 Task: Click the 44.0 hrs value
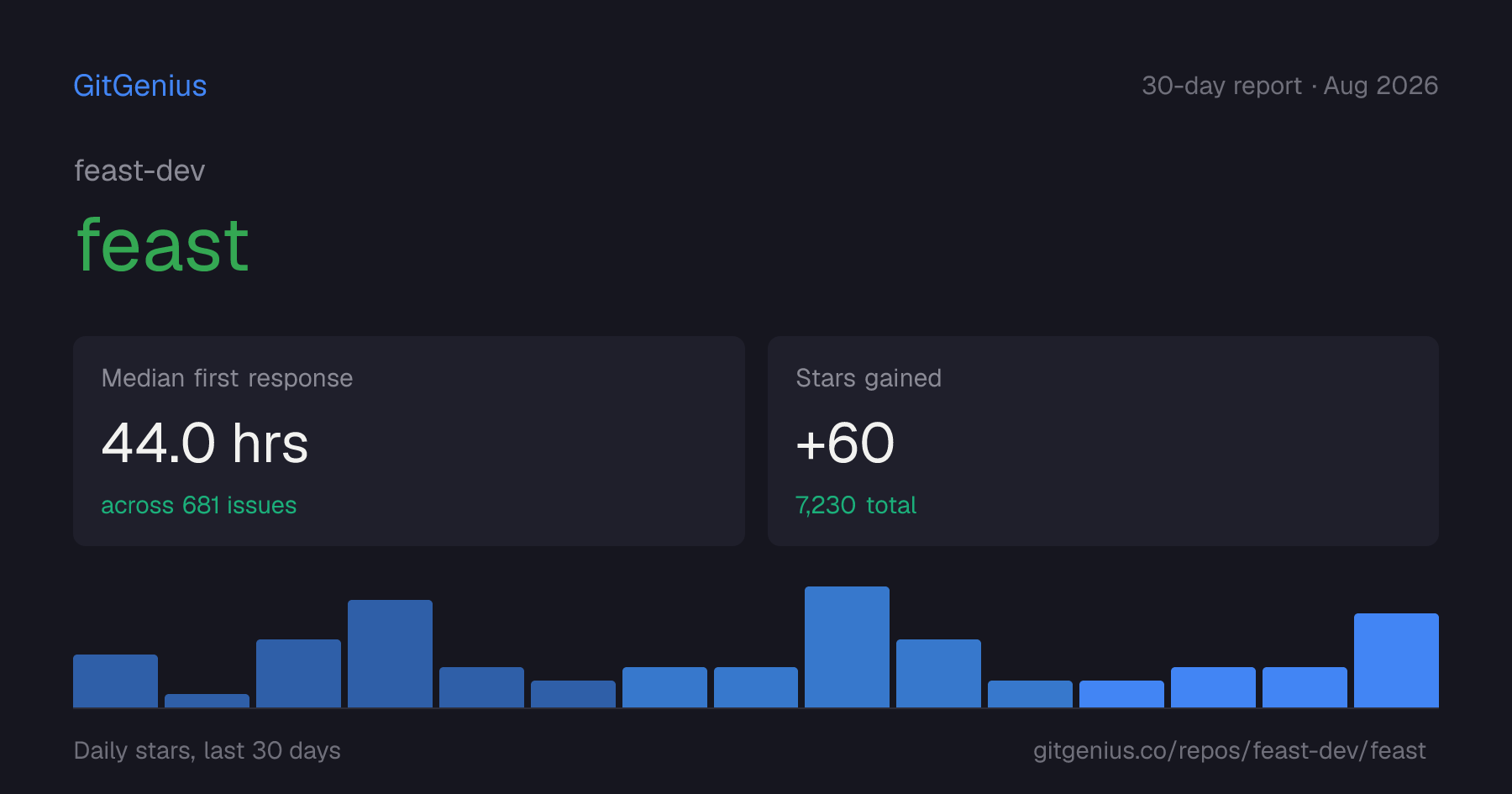pos(205,443)
